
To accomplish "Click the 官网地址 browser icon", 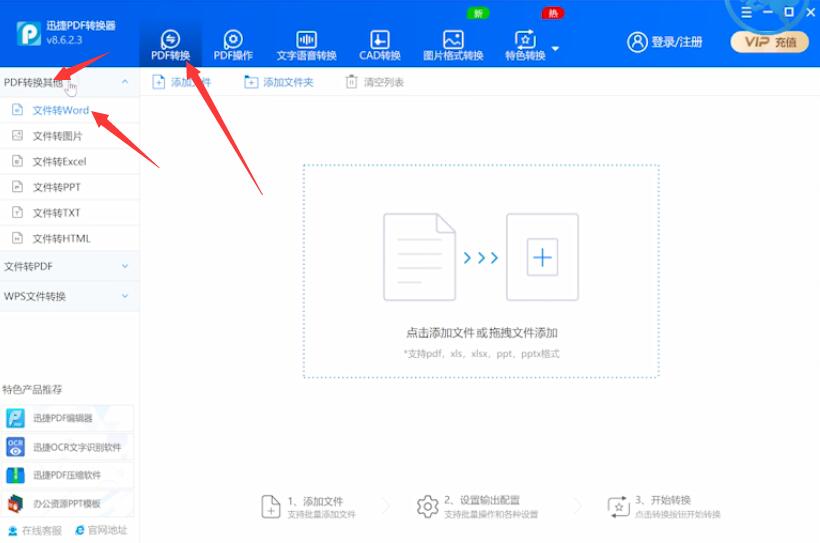I will (80, 530).
